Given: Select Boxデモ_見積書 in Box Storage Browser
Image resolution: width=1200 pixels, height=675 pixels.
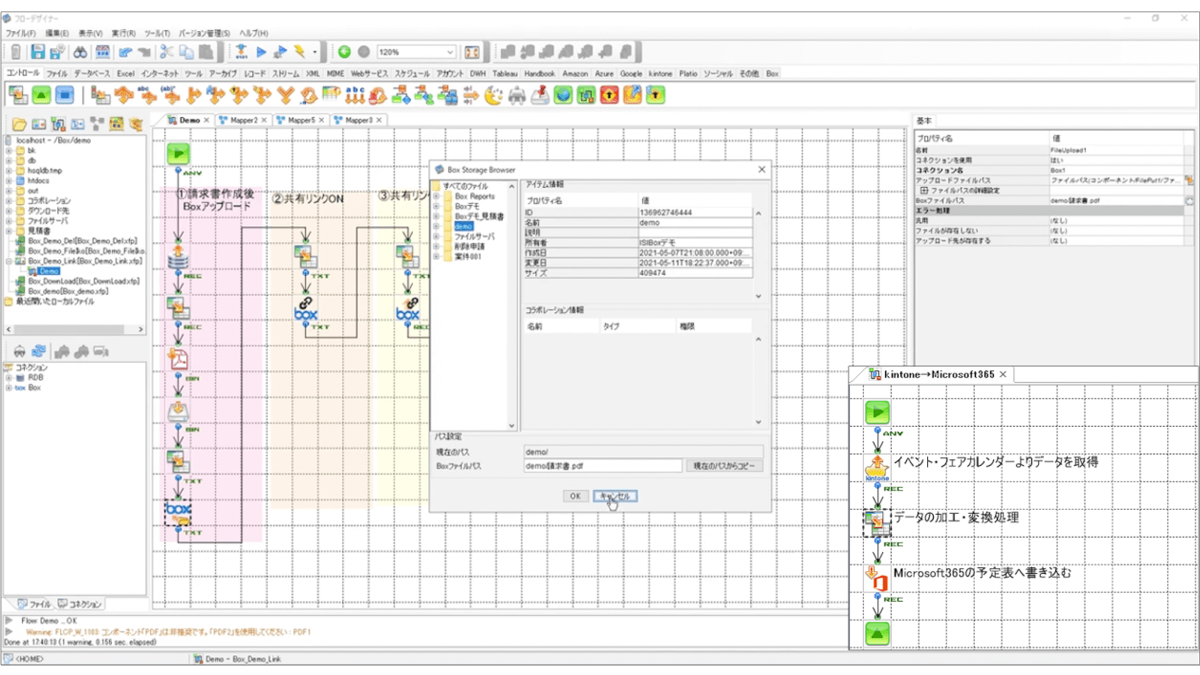Looking at the screenshot, I should click(479, 216).
